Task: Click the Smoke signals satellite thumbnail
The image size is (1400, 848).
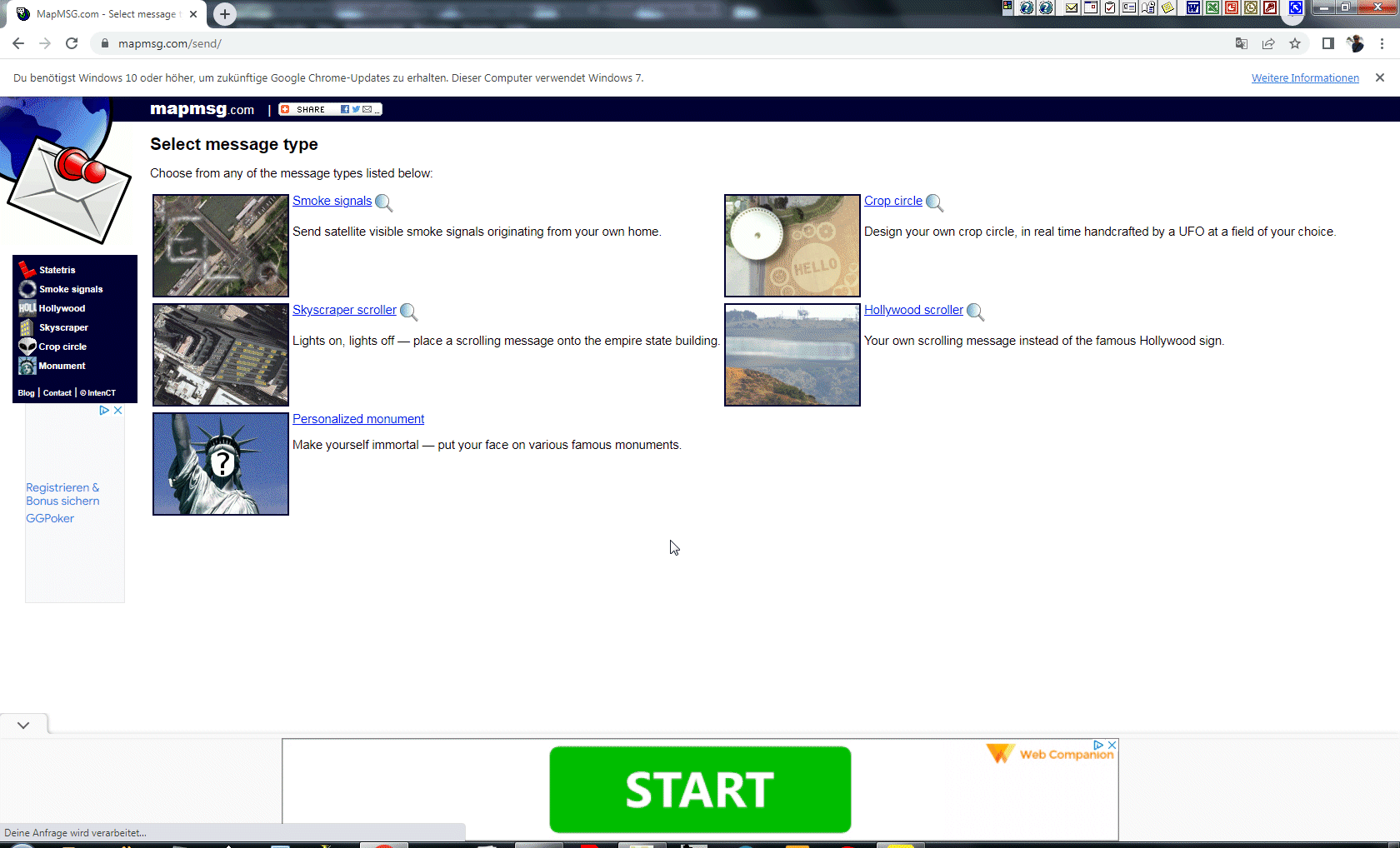Action: (x=221, y=246)
